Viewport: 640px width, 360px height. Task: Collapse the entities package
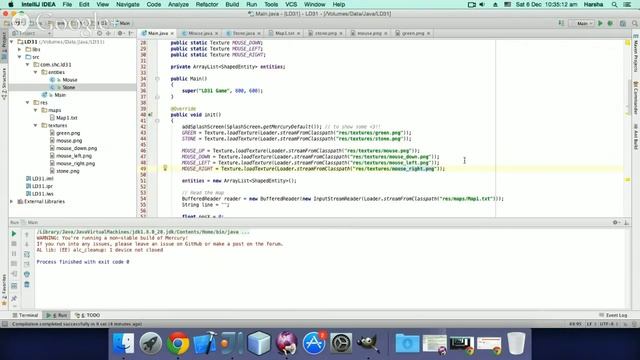(x=36, y=72)
